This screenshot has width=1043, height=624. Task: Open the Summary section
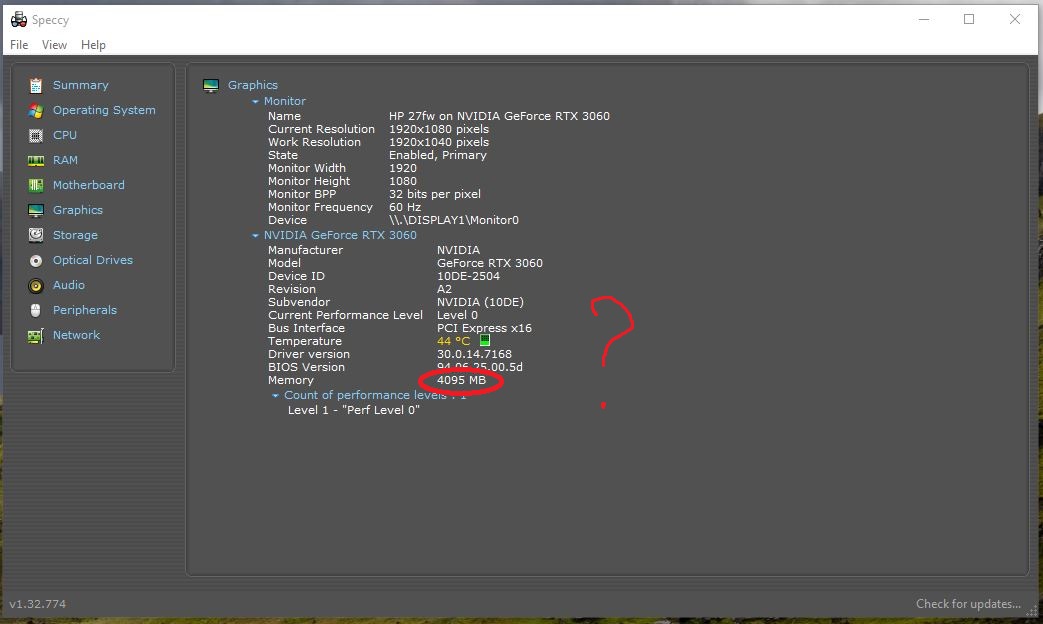coord(80,85)
